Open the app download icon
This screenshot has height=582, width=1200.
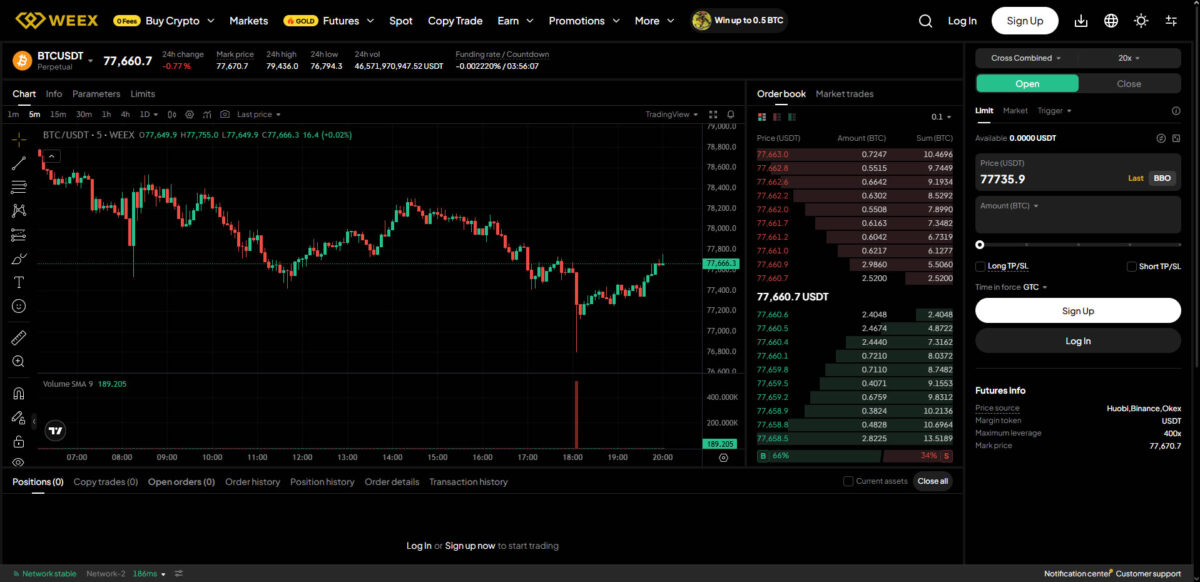[1081, 20]
